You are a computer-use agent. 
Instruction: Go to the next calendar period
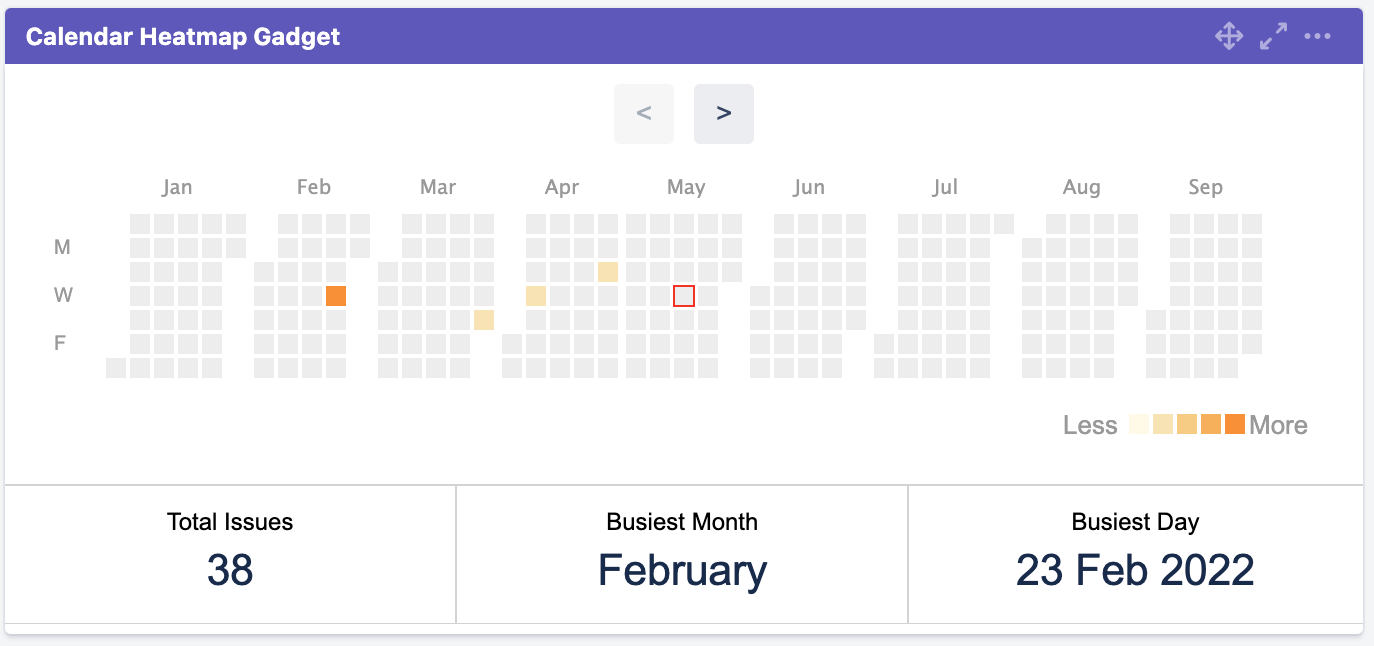point(724,114)
